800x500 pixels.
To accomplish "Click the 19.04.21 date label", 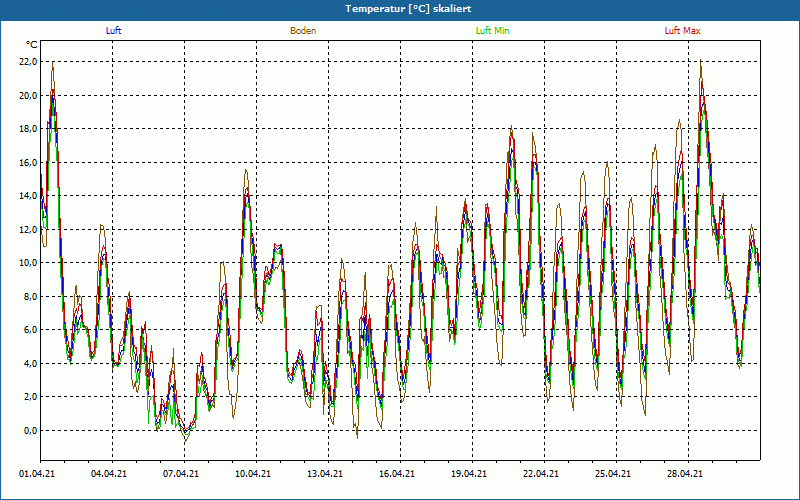I will [x=469, y=474].
